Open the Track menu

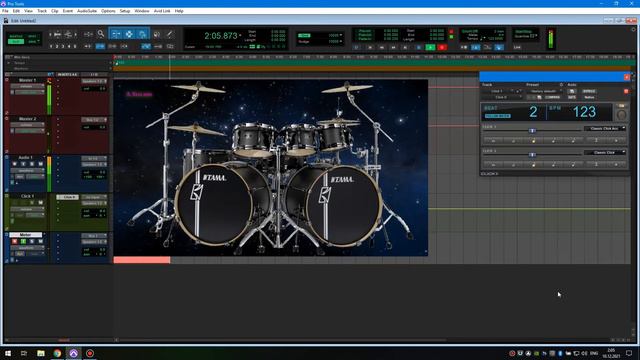[x=42, y=11]
